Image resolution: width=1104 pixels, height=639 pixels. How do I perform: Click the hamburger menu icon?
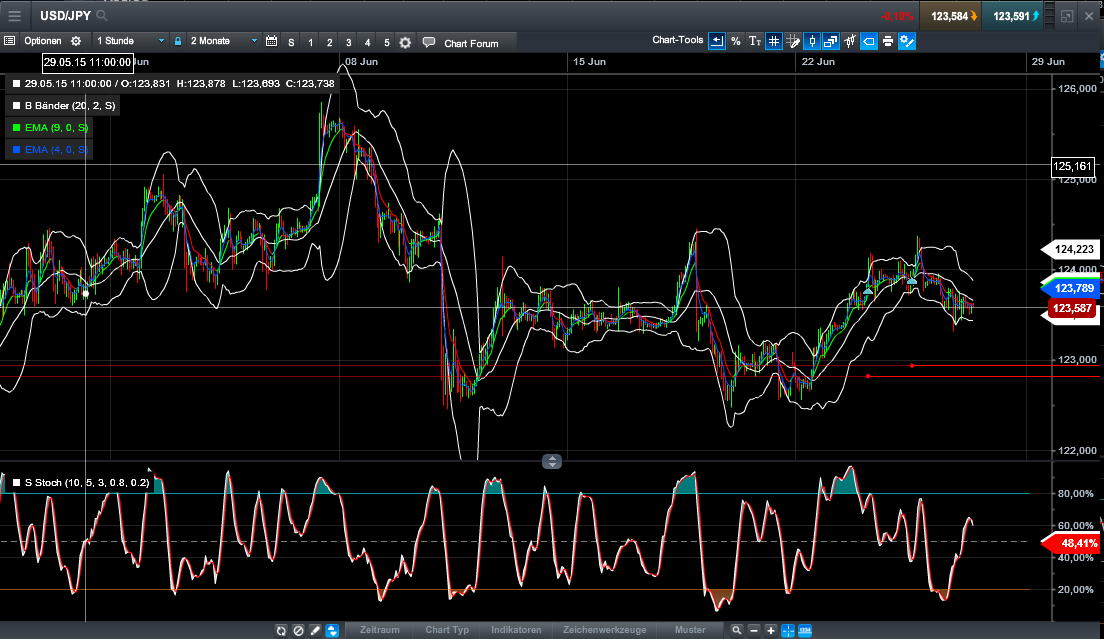(15, 16)
